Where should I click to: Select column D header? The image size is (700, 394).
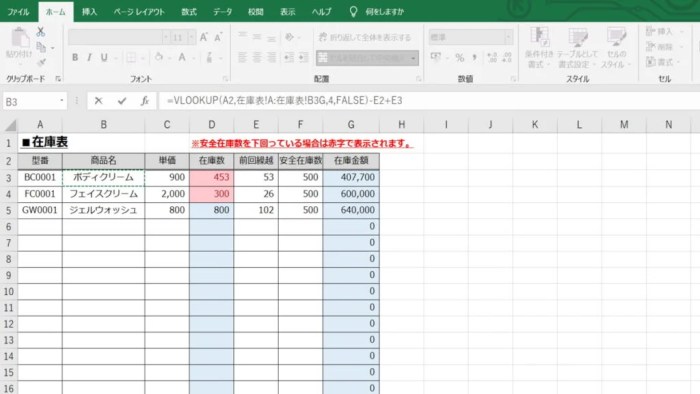coord(212,125)
